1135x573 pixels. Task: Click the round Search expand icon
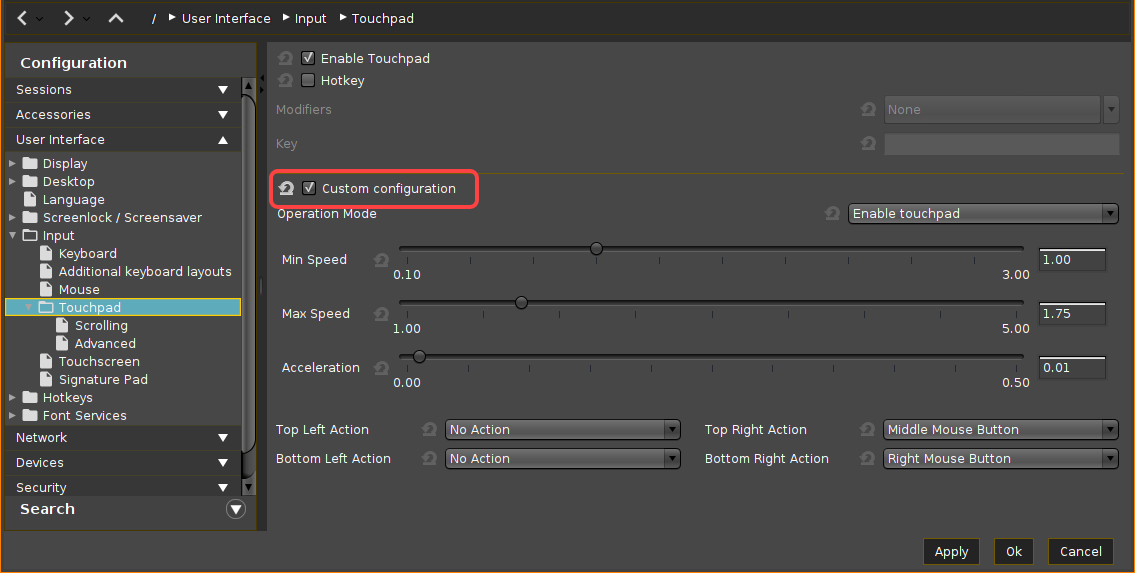(x=236, y=509)
